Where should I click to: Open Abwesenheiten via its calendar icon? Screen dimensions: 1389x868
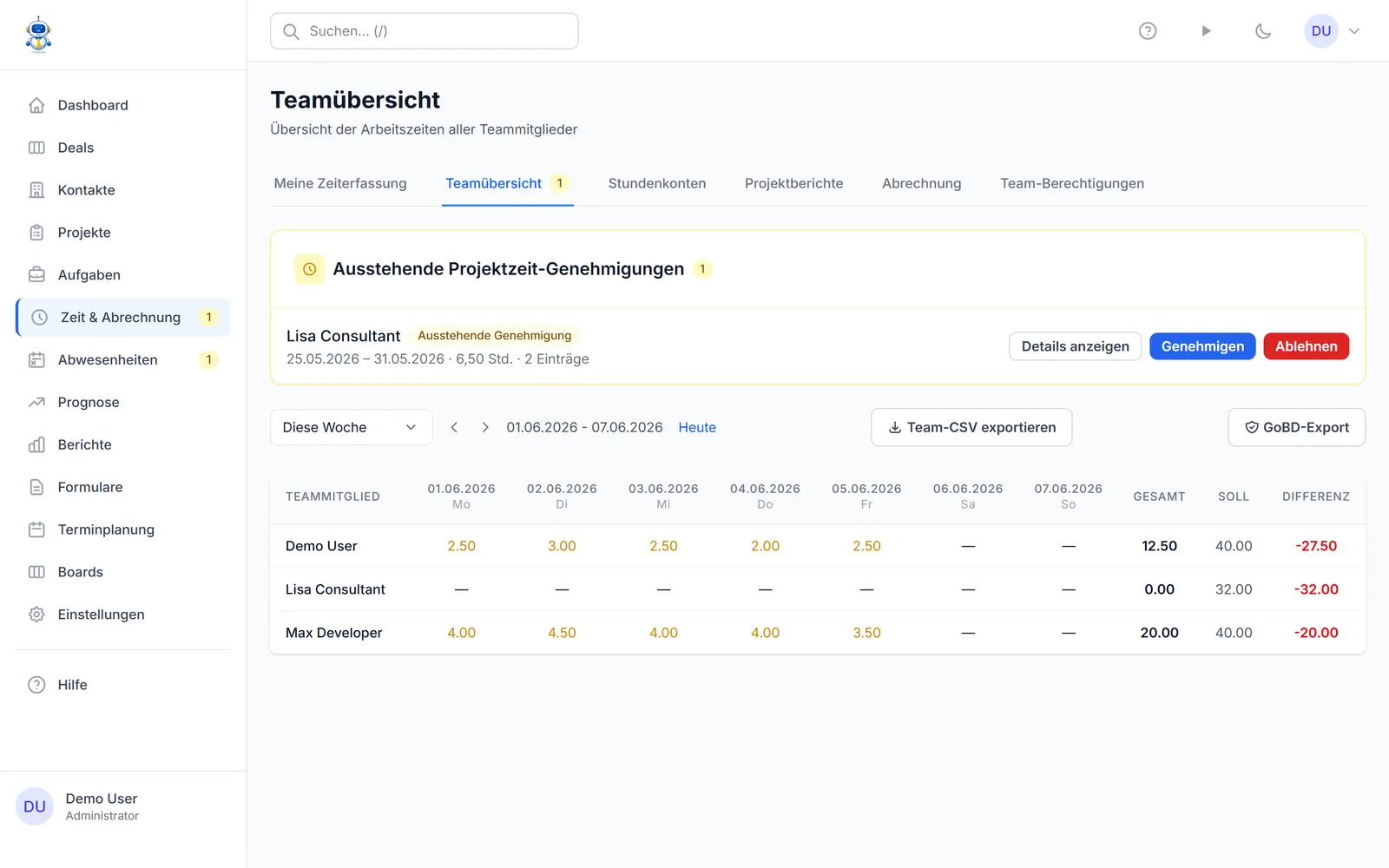(x=36, y=360)
